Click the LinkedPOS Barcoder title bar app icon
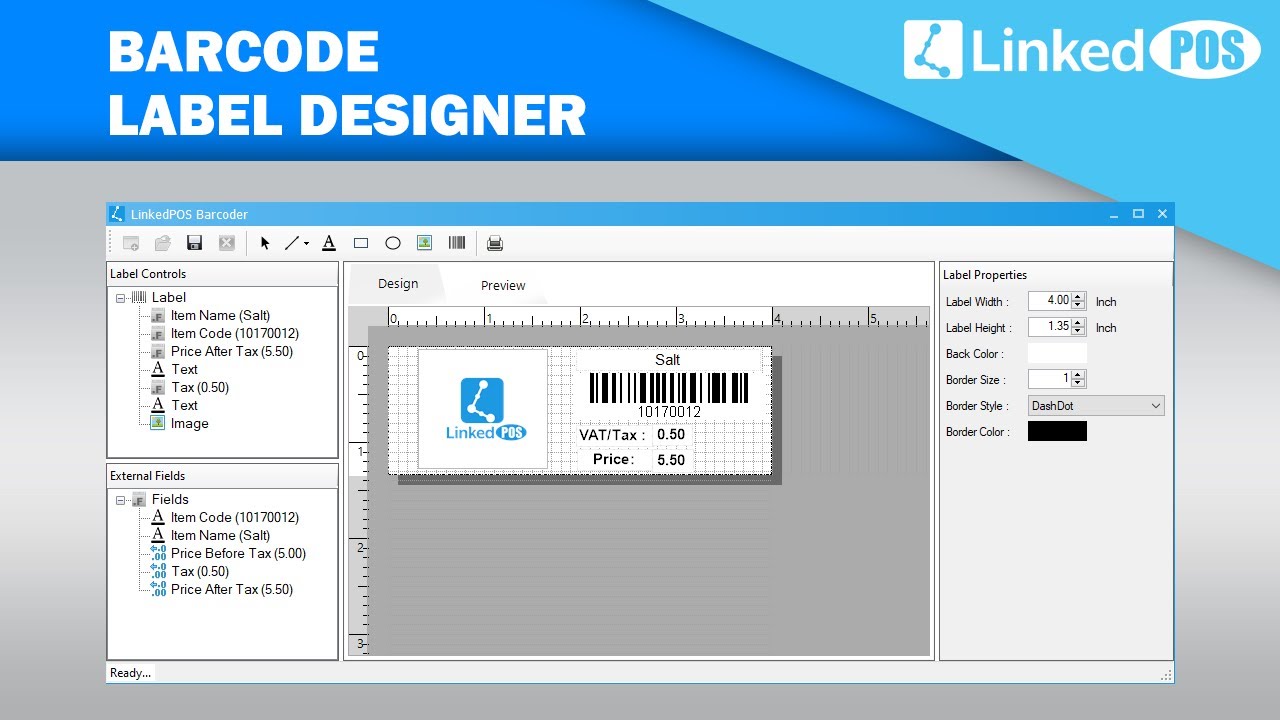The width and height of the screenshot is (1280, 720). tap(117, 214)
